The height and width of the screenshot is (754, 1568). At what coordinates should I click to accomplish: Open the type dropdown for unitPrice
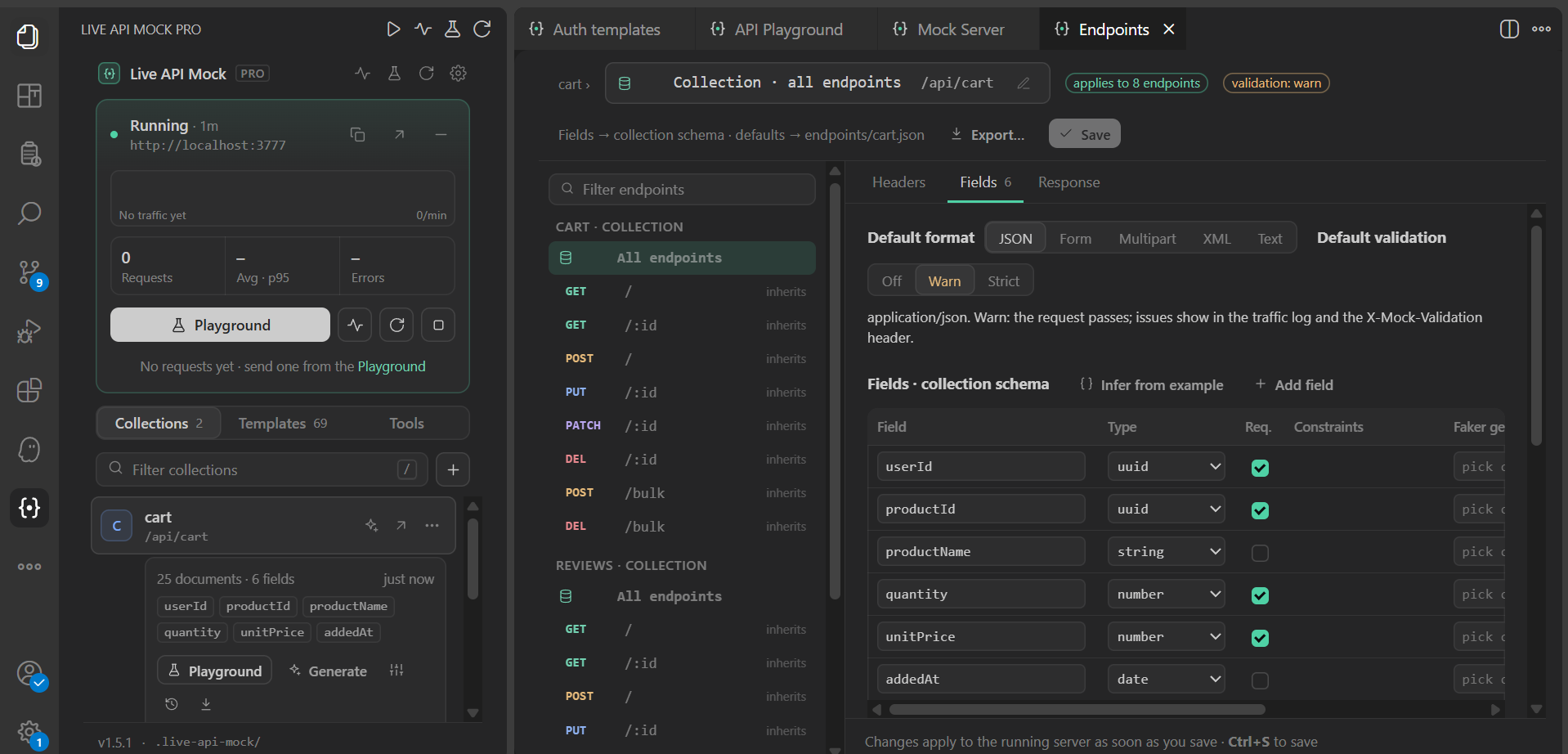pyautogui.click(x=1166, y=636)
